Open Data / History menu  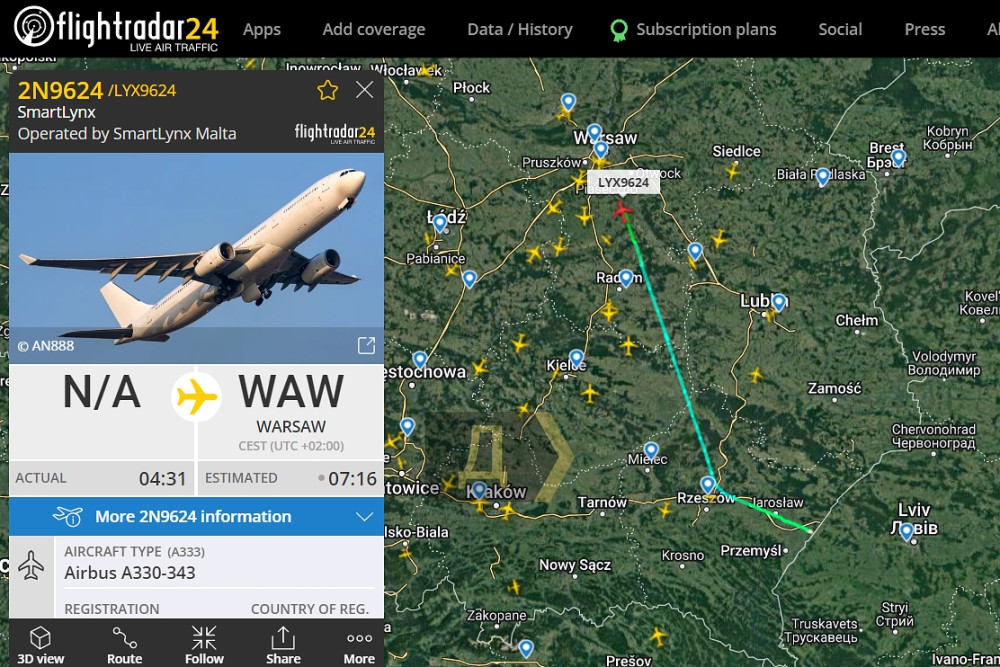[520, 29]
